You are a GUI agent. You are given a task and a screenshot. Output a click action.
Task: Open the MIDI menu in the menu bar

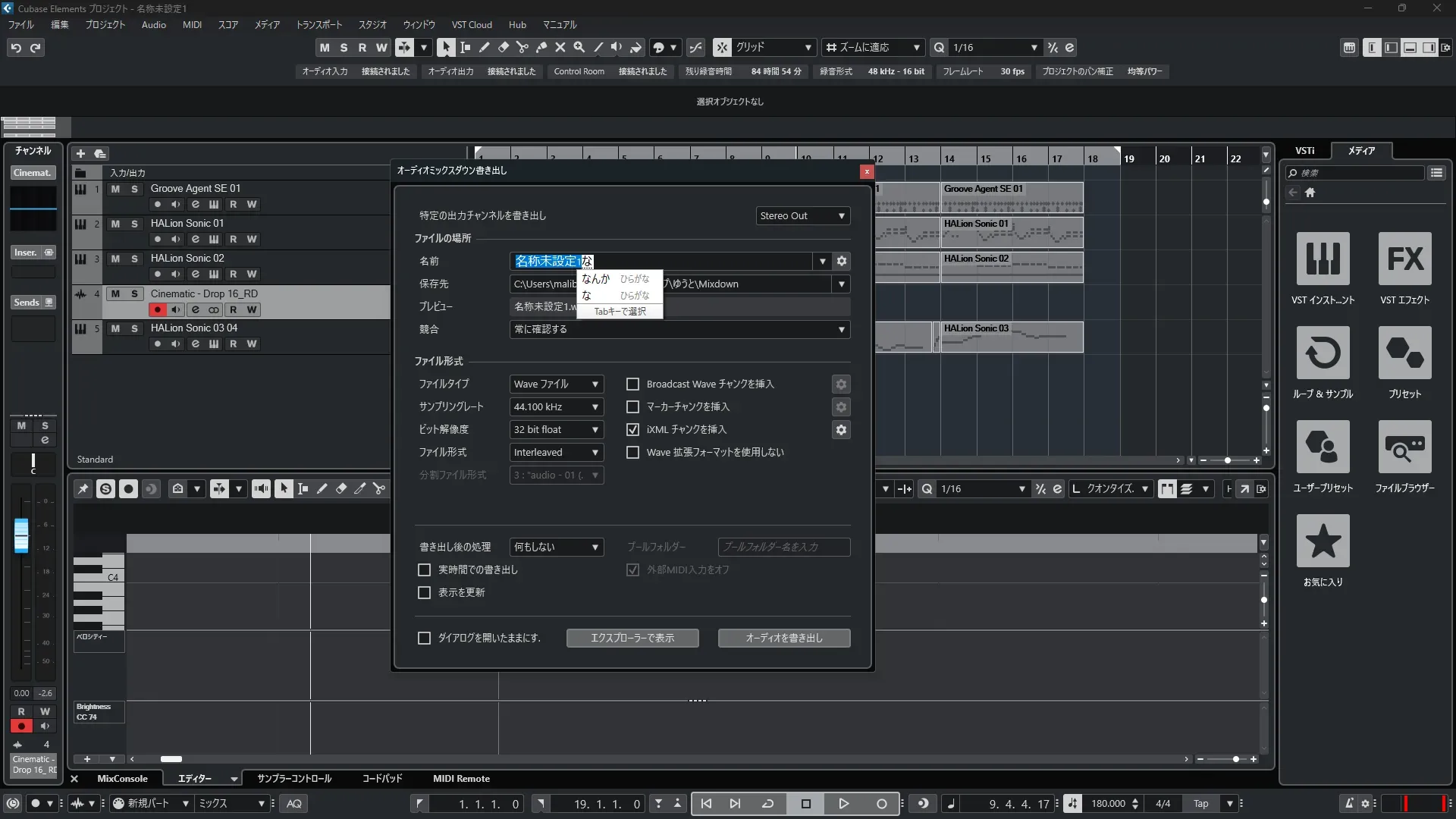[x=192, y=25]
